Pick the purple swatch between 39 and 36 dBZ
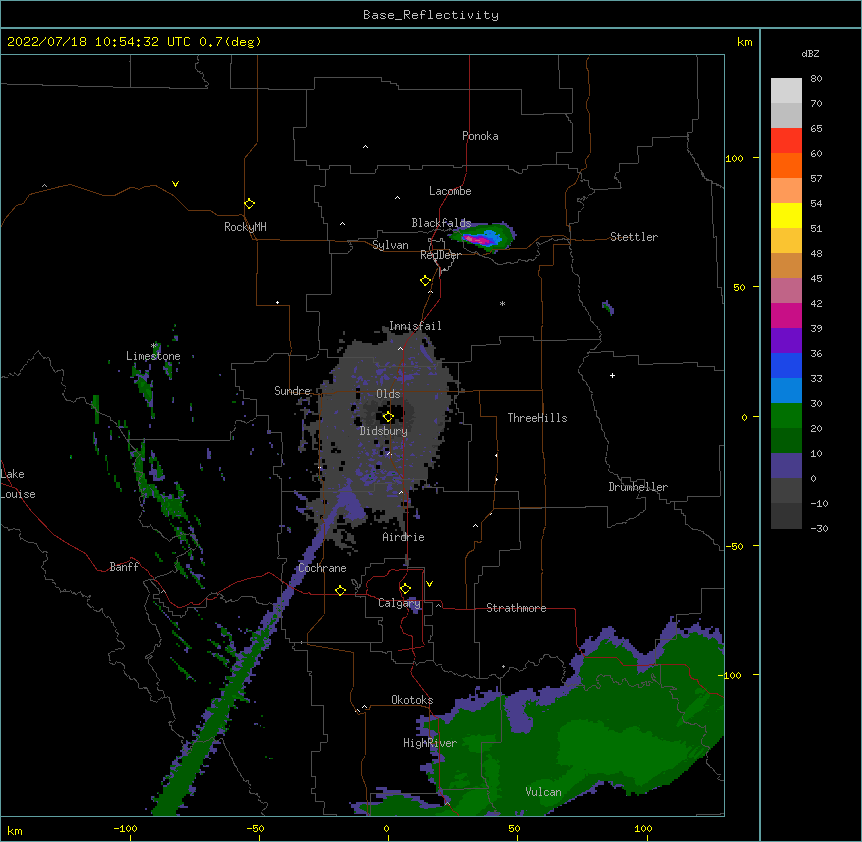Image resolution: width=862 pixels, height=842 pixels. point(786,341)
